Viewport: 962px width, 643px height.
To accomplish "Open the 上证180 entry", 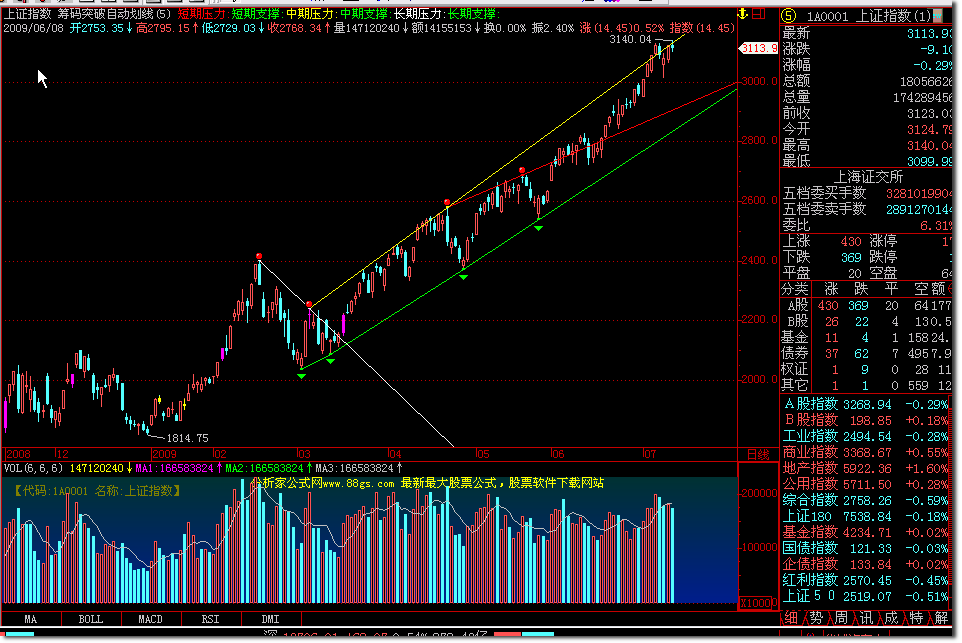I will click(x=867, y=516).
